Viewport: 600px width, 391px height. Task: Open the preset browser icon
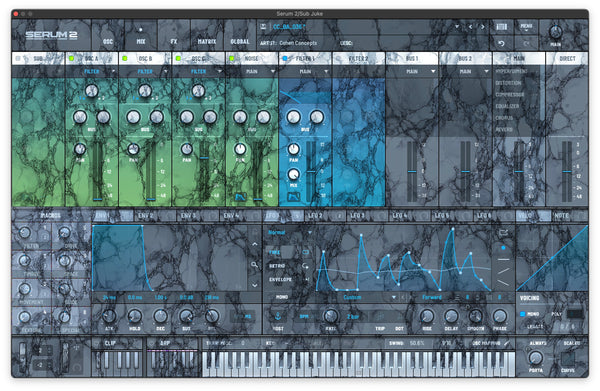click(x=501, y=27)
